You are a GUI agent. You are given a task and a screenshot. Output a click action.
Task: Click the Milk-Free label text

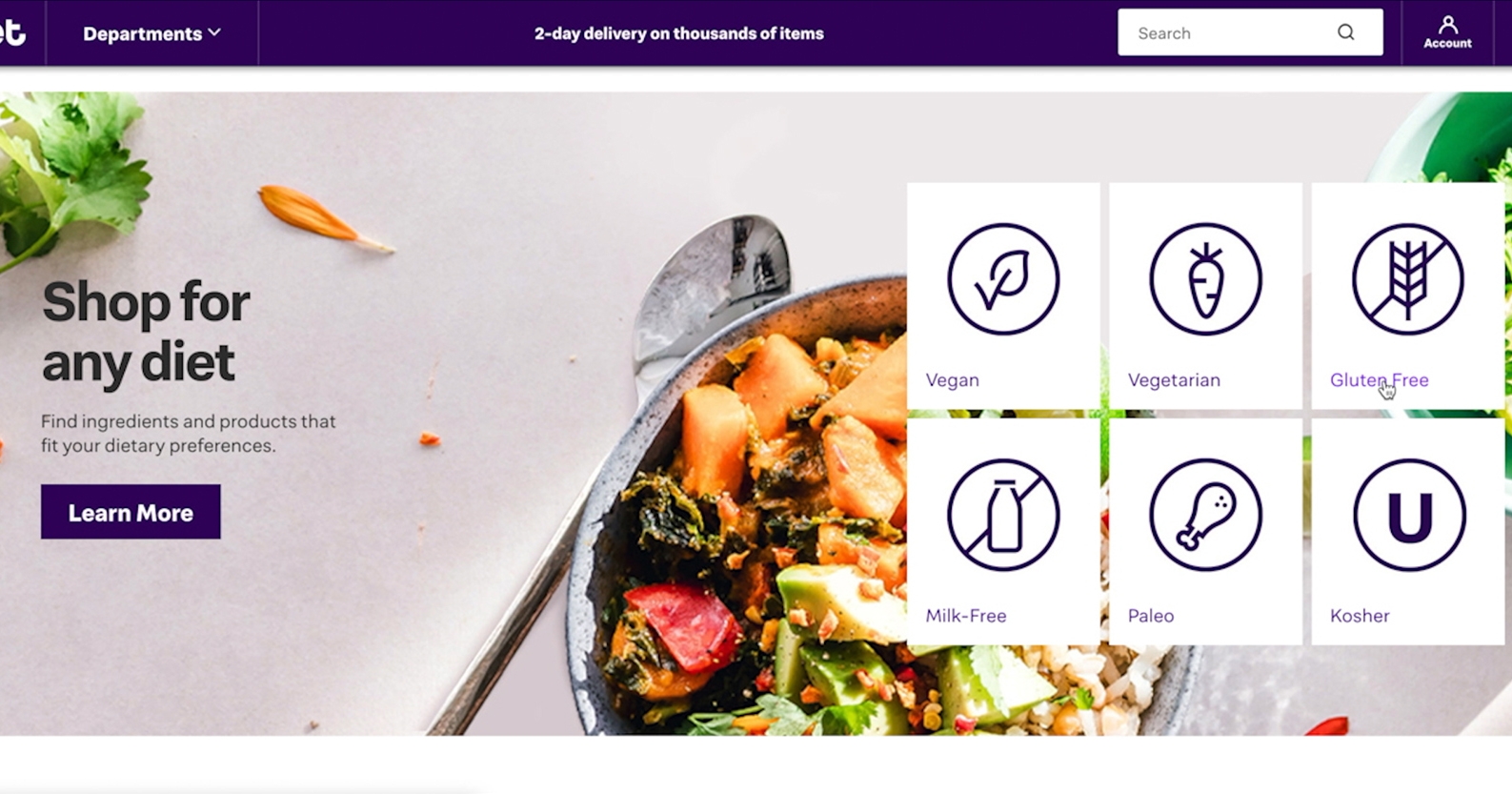(x=966, y=616)
